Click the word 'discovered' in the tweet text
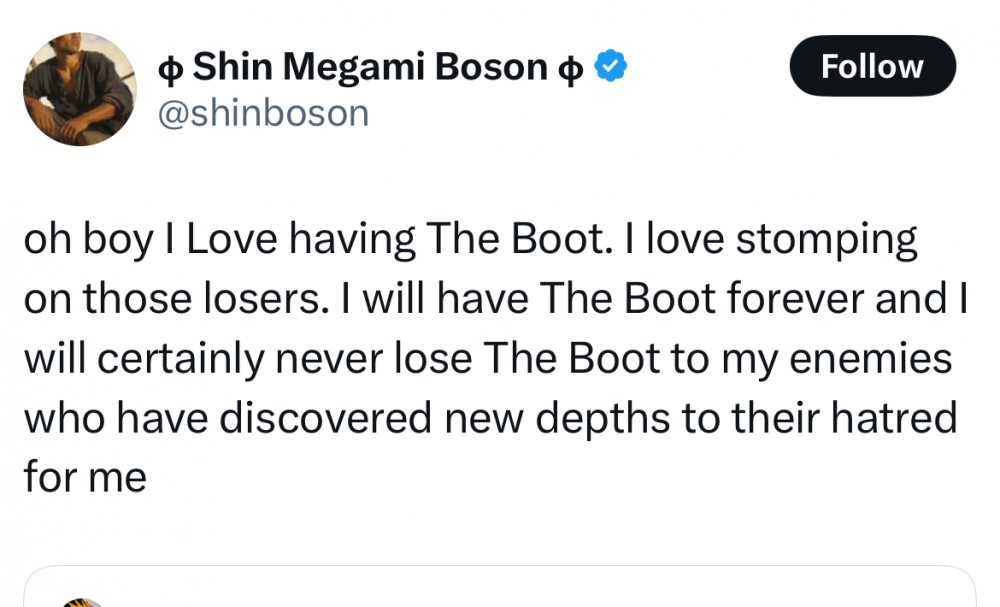The image size is (1000, 607). click(x=324, y=417)
